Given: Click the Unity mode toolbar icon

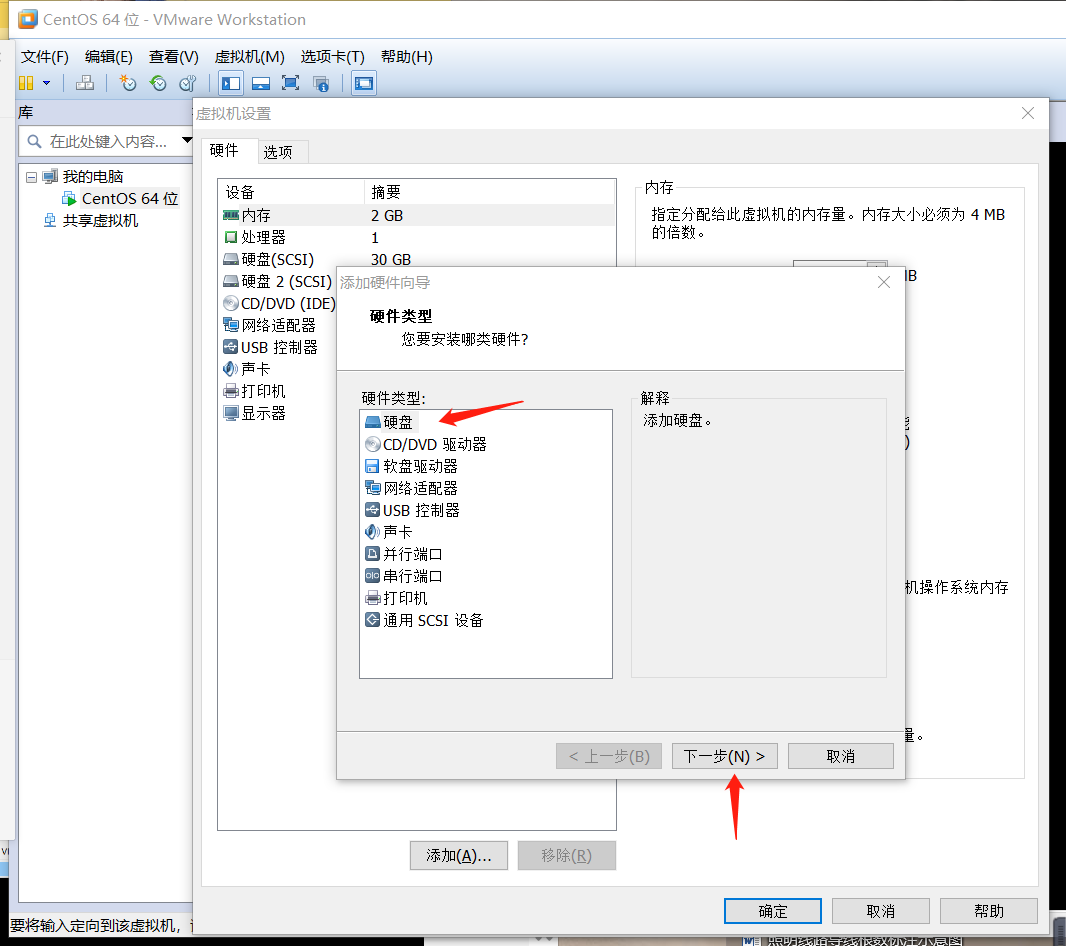Looking at the screenshot, I should pyautogui.click(x=321, y=84).
